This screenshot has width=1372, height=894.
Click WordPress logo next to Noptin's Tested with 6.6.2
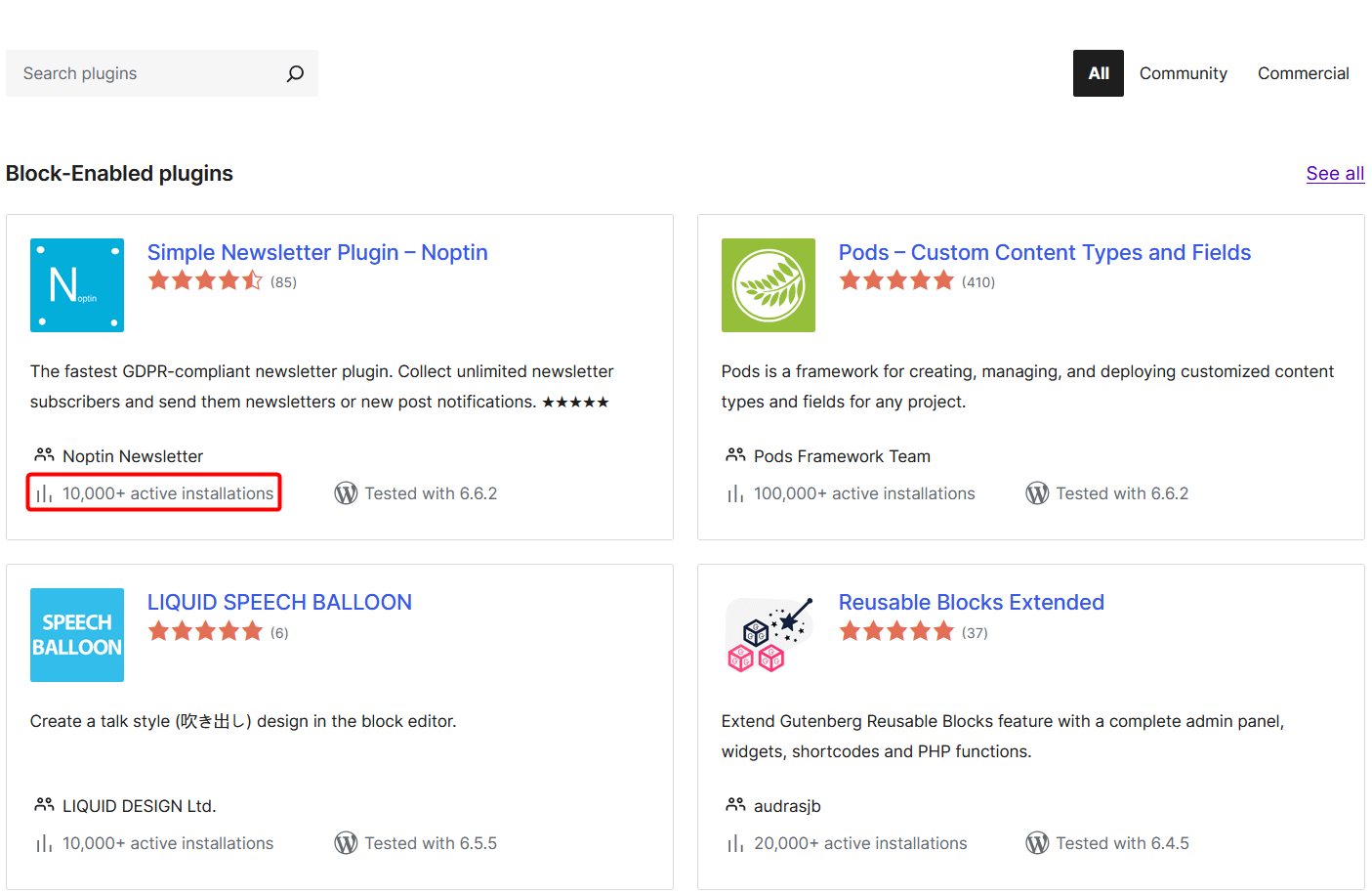coord(346,493)
